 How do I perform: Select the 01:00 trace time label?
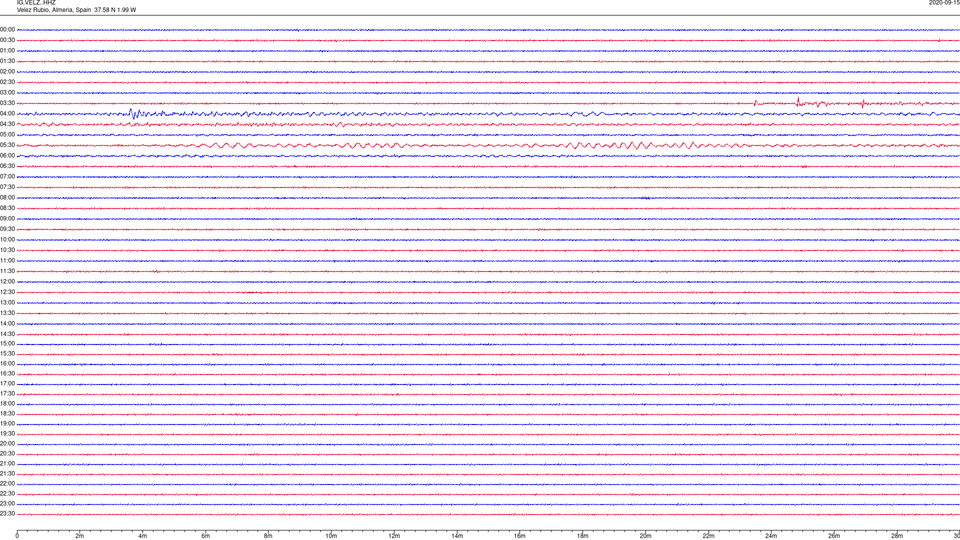7,51
